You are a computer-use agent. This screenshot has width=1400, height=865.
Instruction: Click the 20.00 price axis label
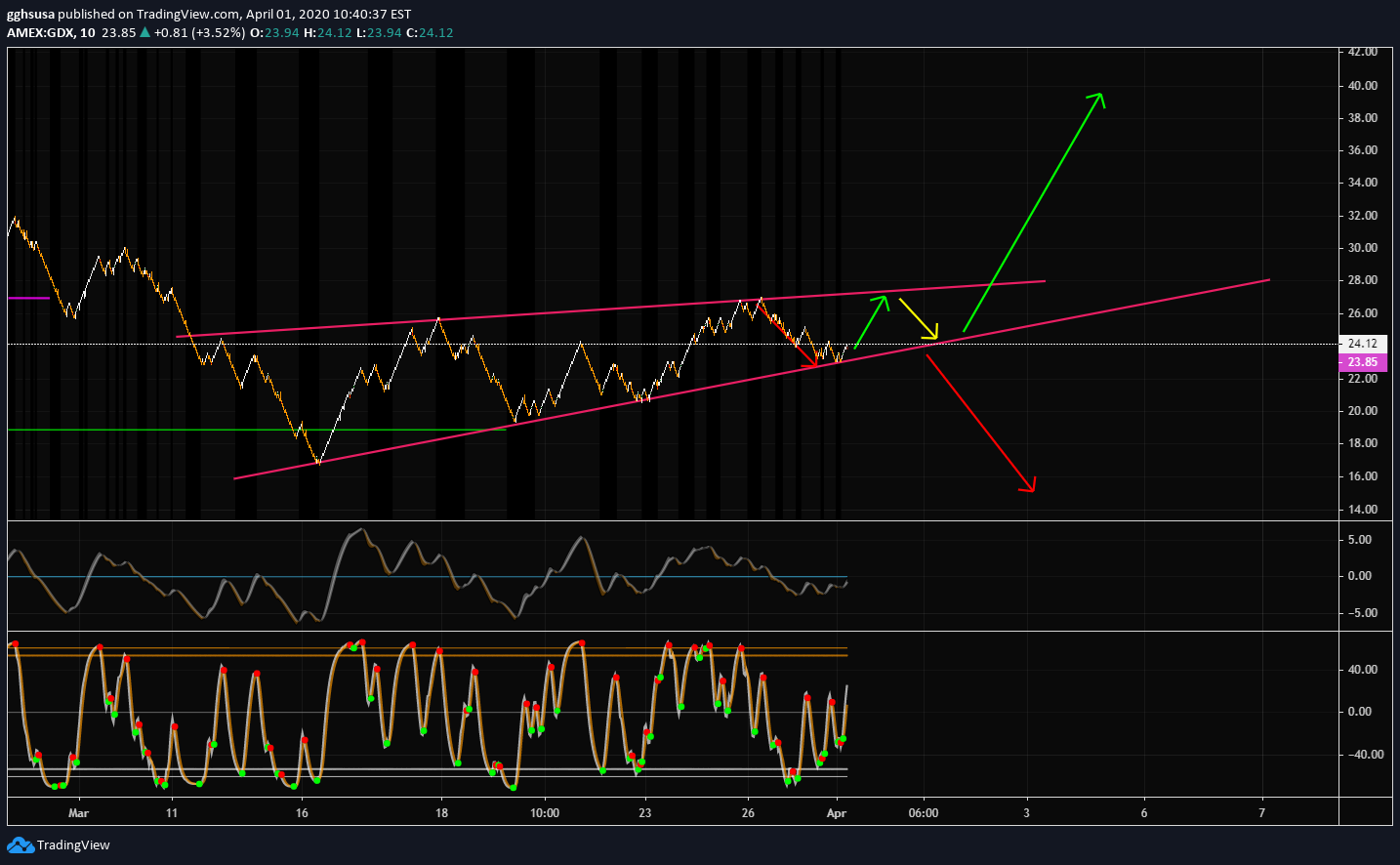pyautogui.click(x=1363, y=411)
